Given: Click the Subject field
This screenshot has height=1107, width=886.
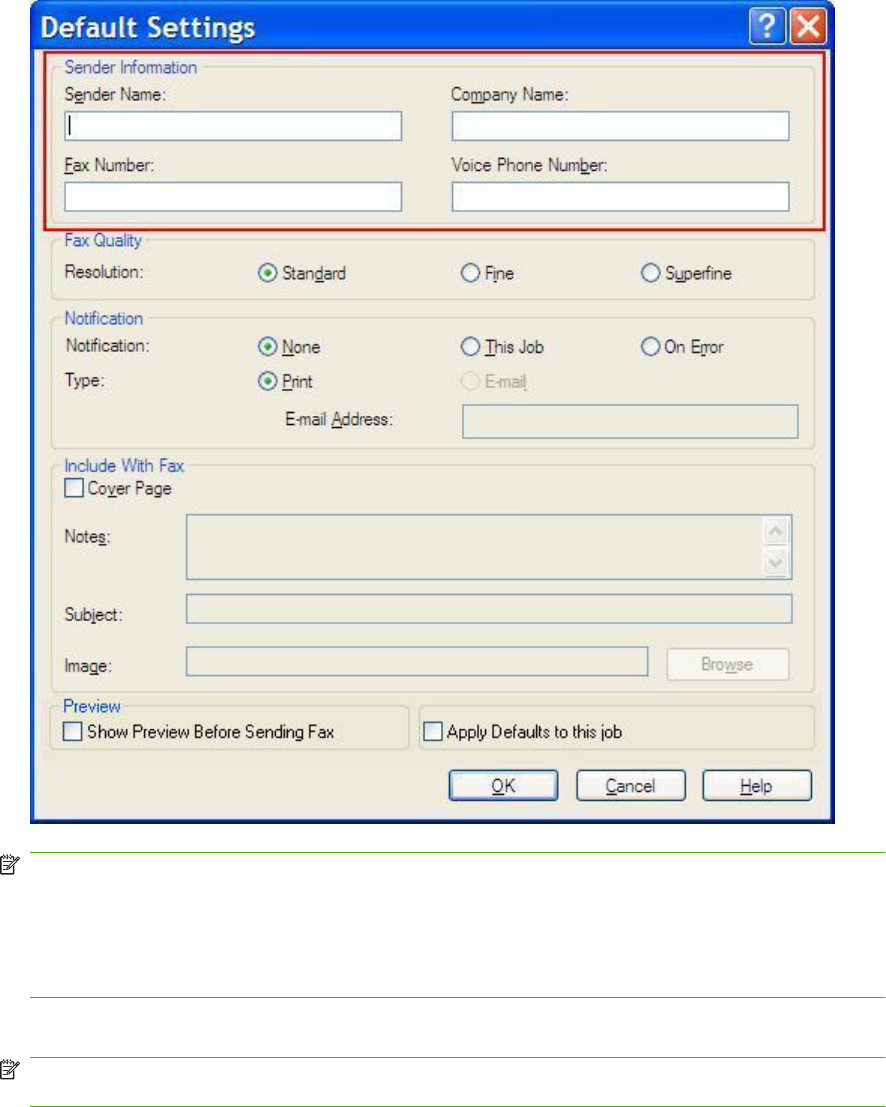Looking at the screenshot, I should click(x=489, y=609).
